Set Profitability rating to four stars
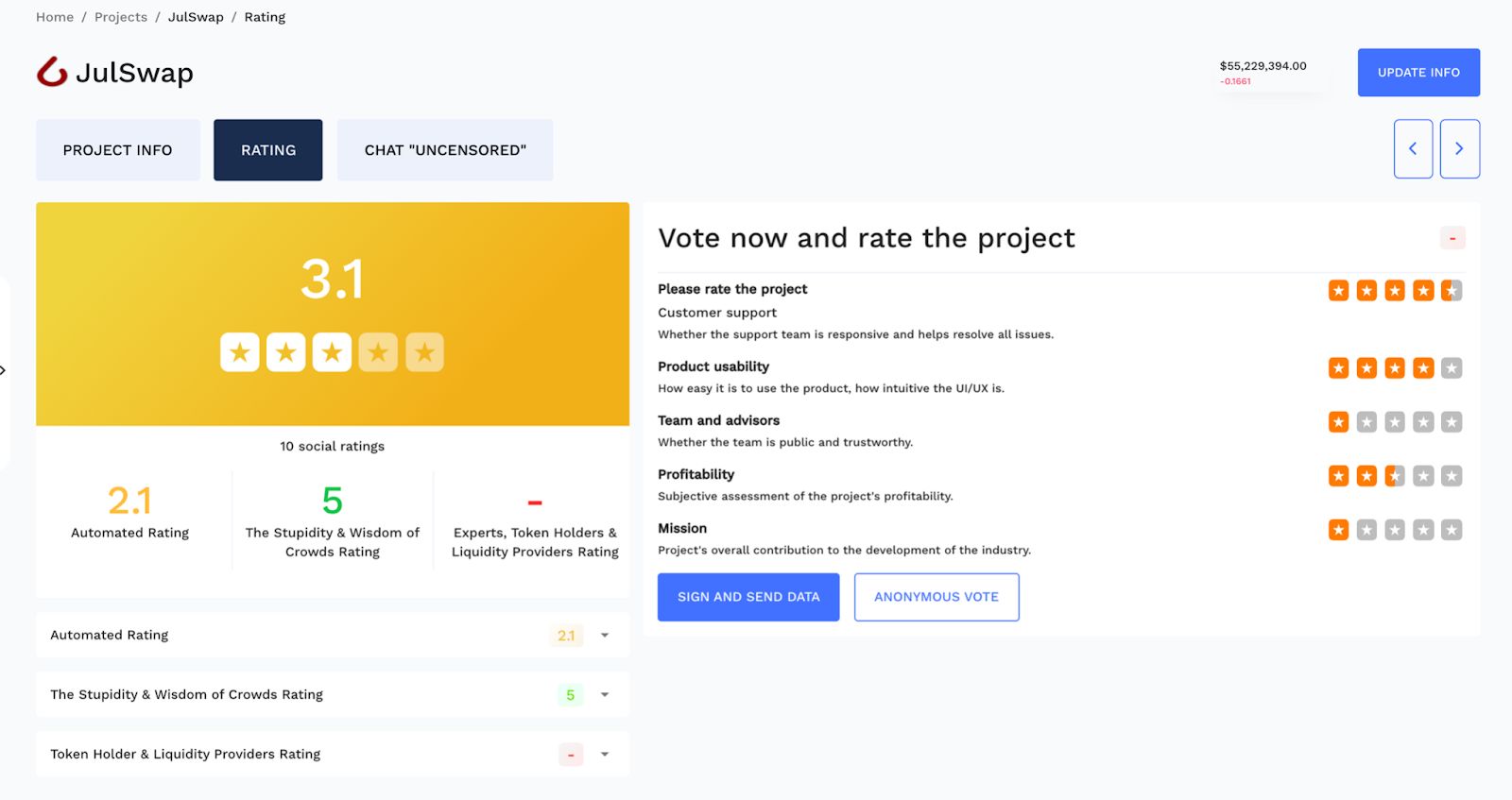 [1423, 476]
